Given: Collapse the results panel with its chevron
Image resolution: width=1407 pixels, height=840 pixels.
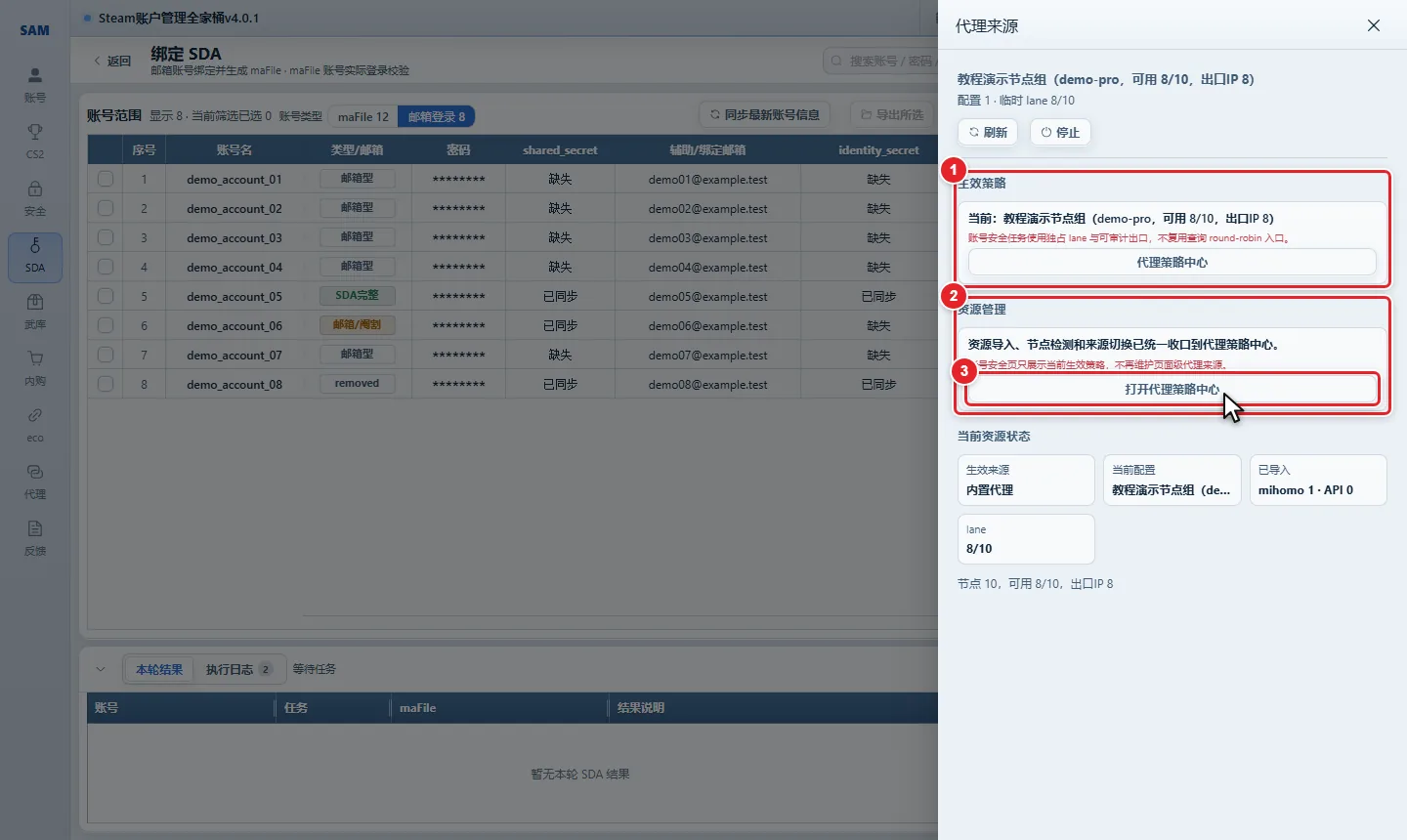Looking at the screenshot, I should pos(101,669).
